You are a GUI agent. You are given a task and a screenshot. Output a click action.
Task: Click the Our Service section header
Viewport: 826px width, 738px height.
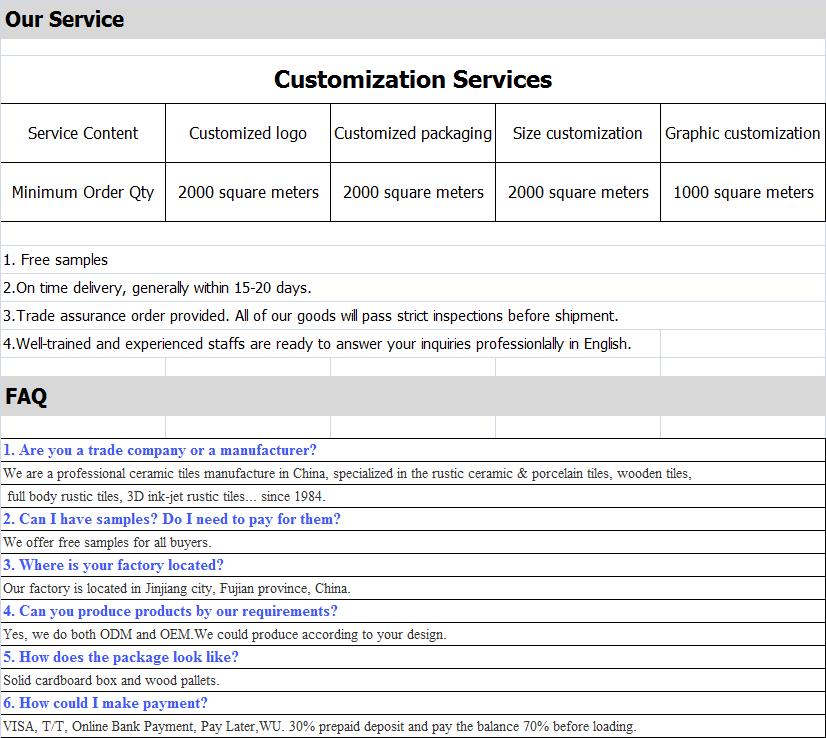tap(64, 19)
